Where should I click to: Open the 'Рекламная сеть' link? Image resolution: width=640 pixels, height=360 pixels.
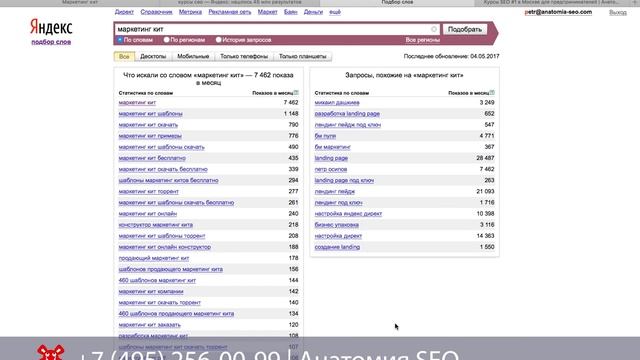tap(230, 12)
